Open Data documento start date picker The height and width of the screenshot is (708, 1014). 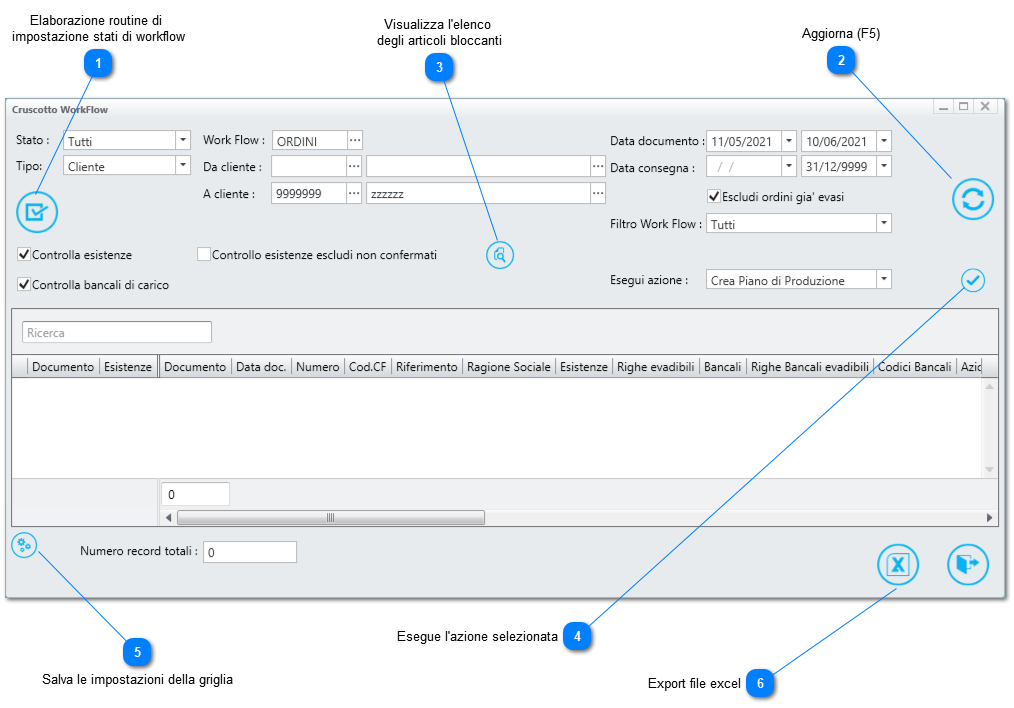click(789, 141)
